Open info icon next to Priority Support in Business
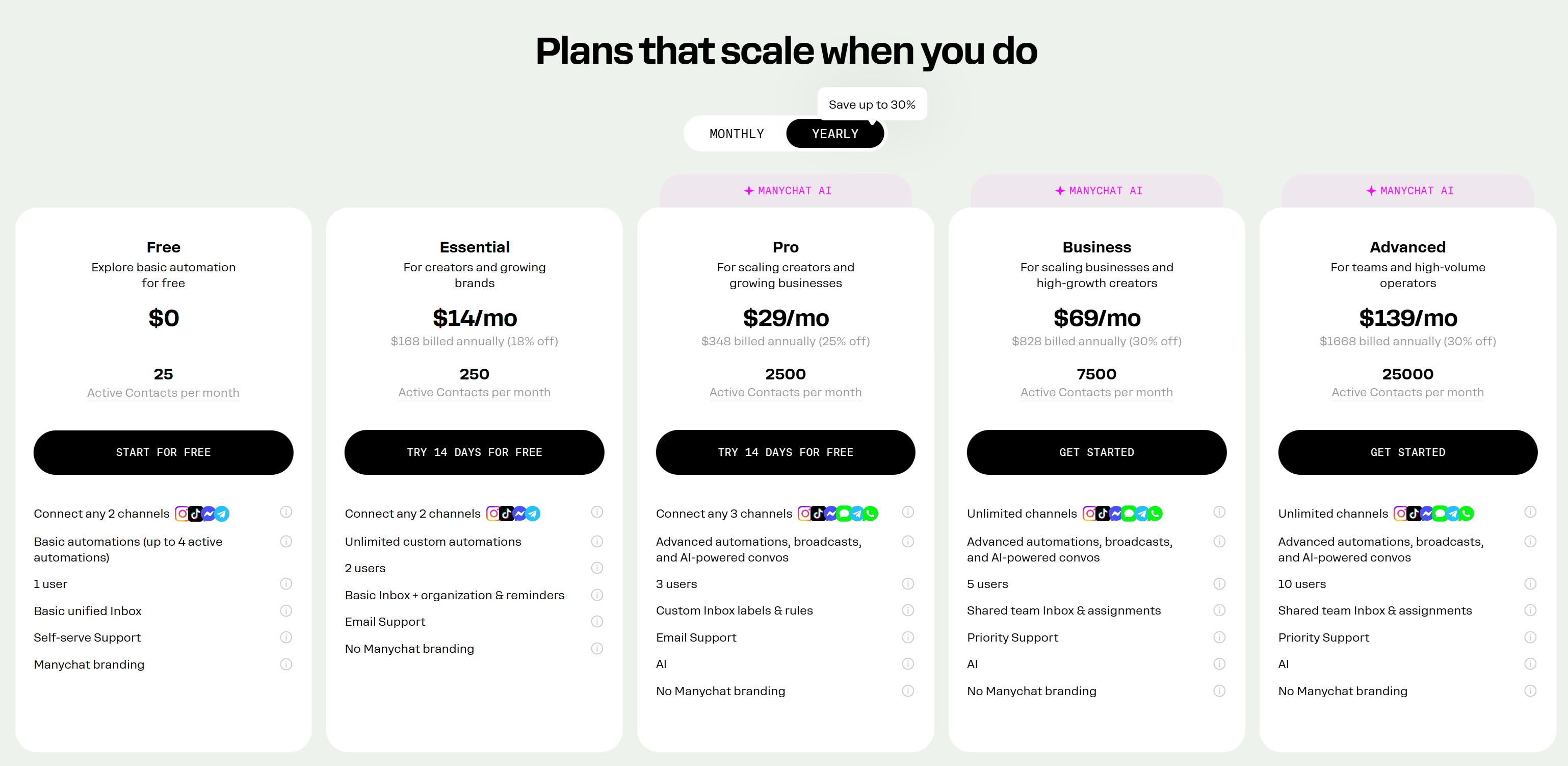Image resolution: width=1568 pixels, height=766 pixels. point(1219,637)
